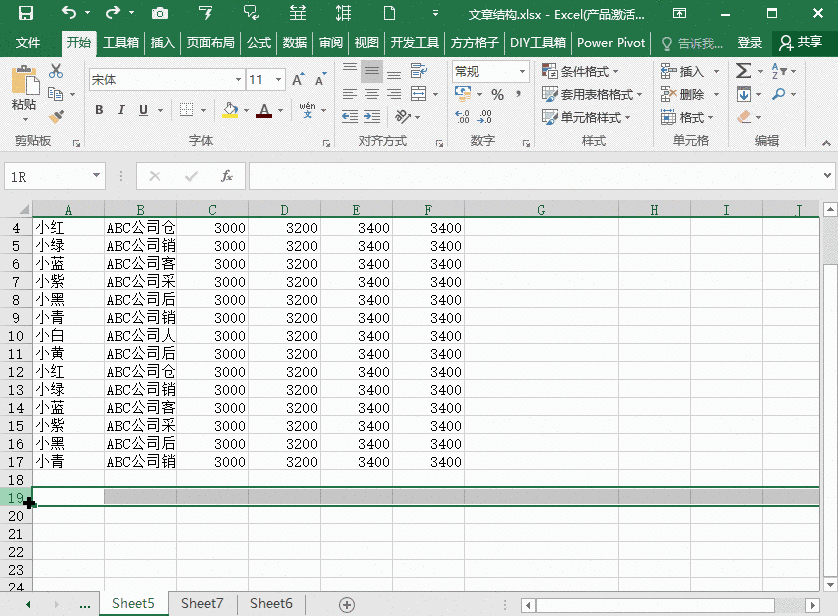The width and height of the screenshot is (838, 616).
Task: Click the Save icon in quick access toolbar
Action: pyautogui.click(x=25, y=12)
